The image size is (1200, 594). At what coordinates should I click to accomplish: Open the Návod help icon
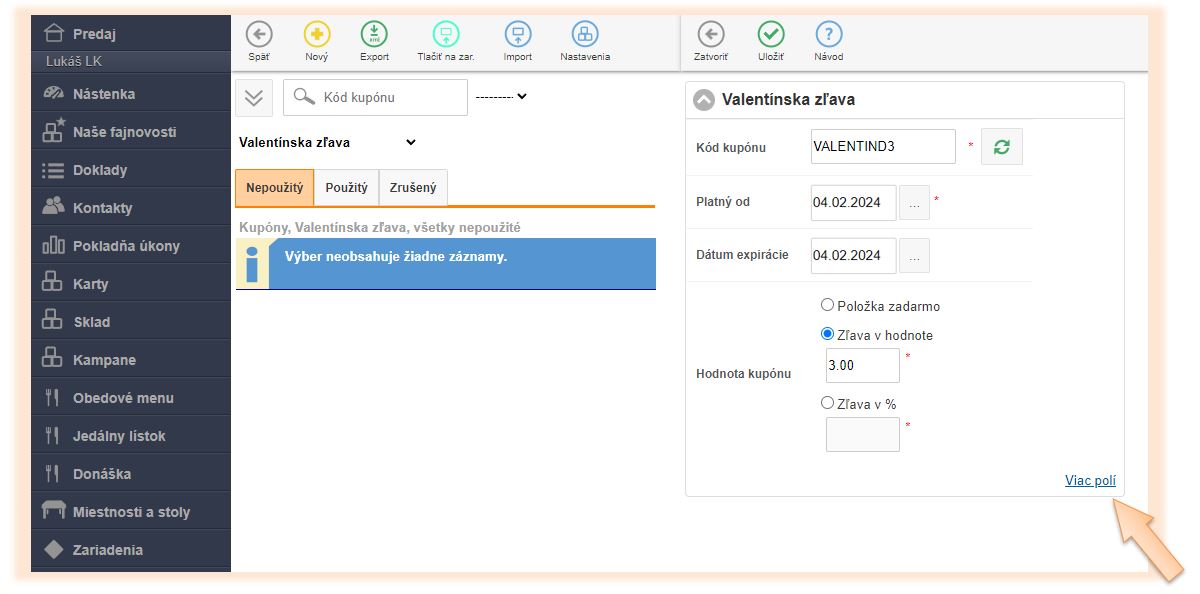point(828,35)
